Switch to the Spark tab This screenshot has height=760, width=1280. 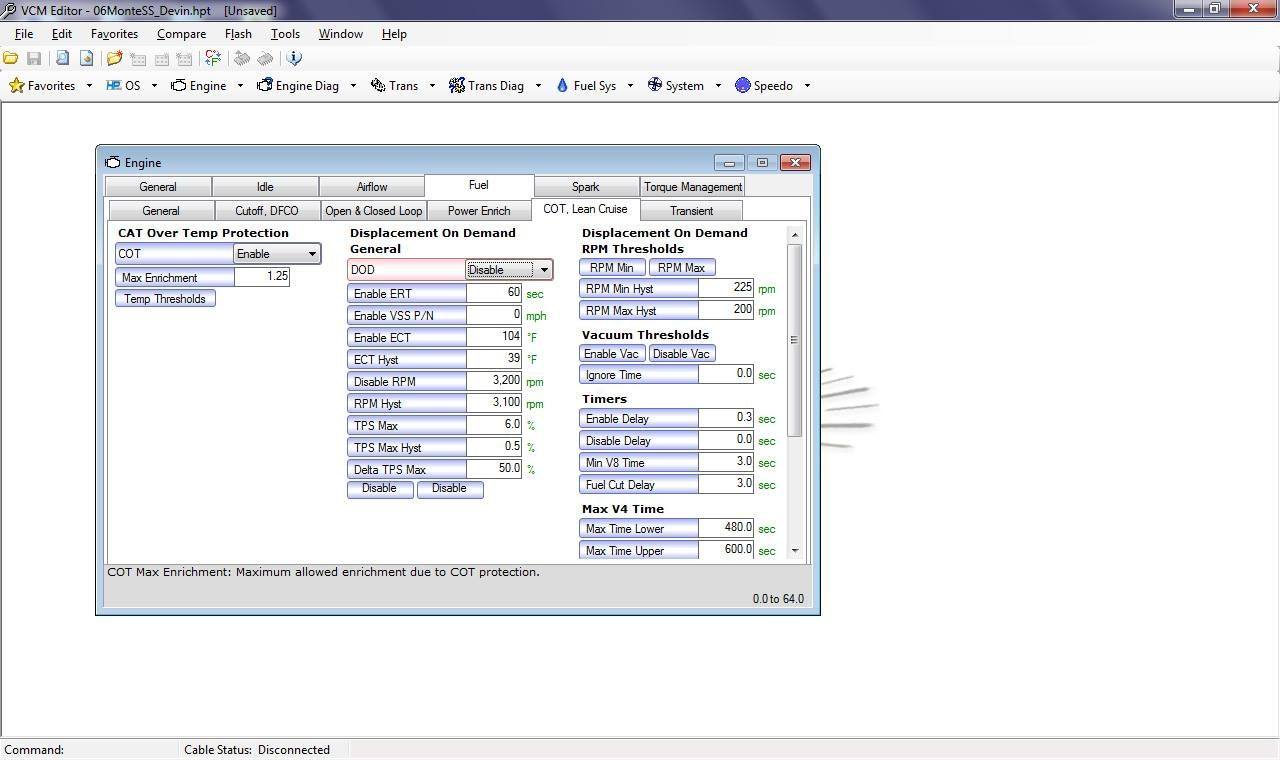(x=586, y=187)
